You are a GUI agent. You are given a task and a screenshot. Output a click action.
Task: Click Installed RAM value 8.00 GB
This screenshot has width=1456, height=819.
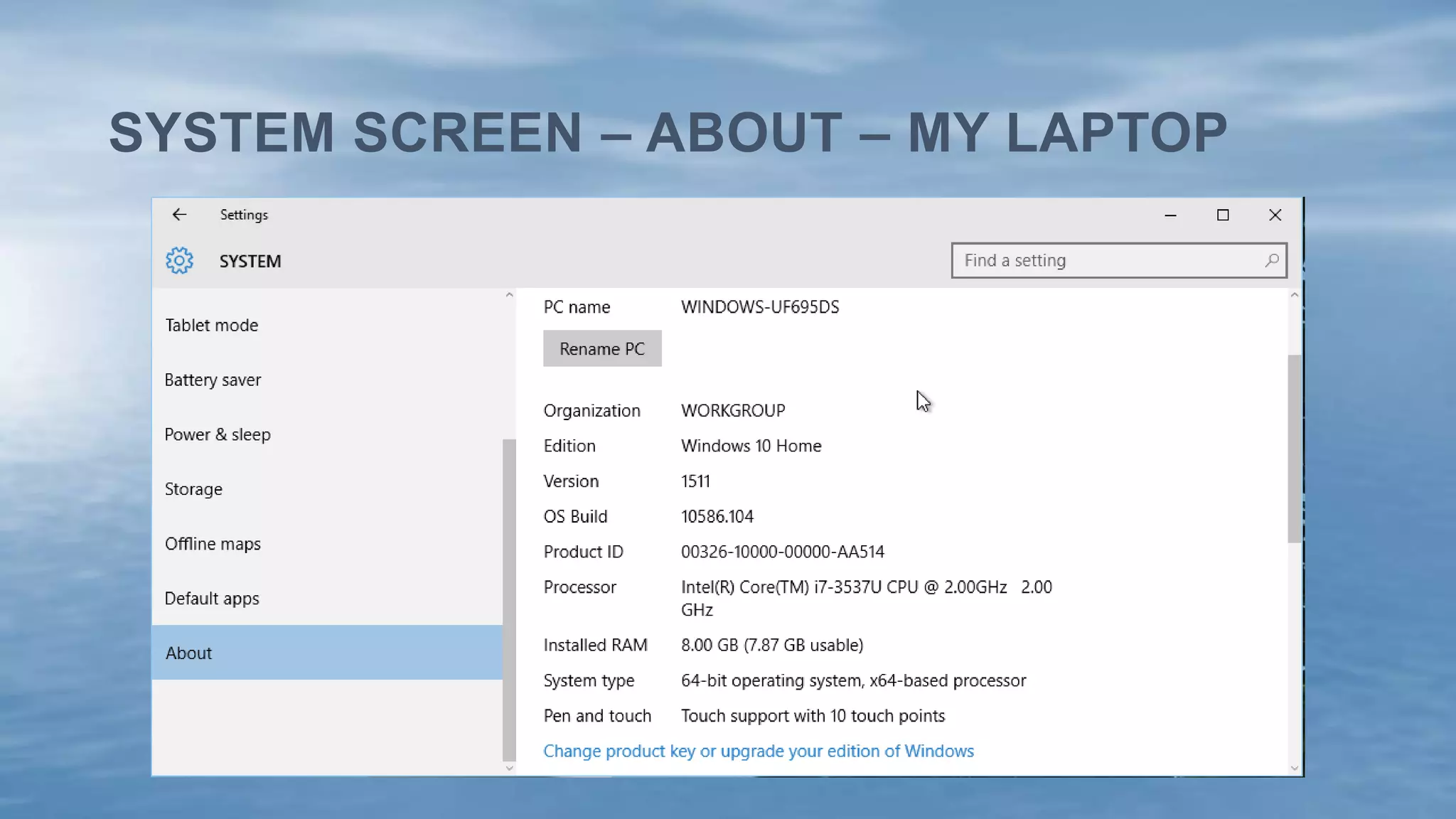tap(772, 646)
